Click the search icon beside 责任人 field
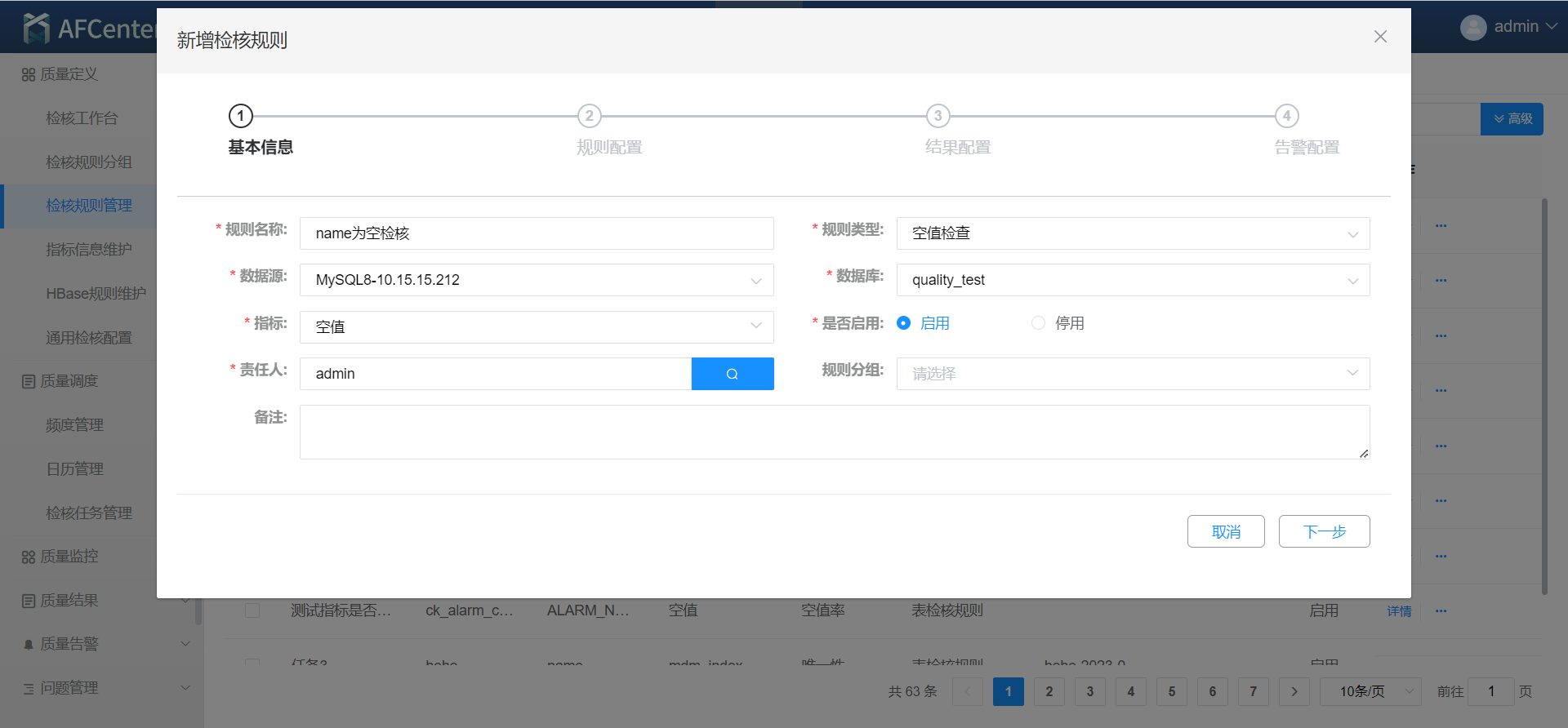The image size is (1568, 728). pos(732,374)
